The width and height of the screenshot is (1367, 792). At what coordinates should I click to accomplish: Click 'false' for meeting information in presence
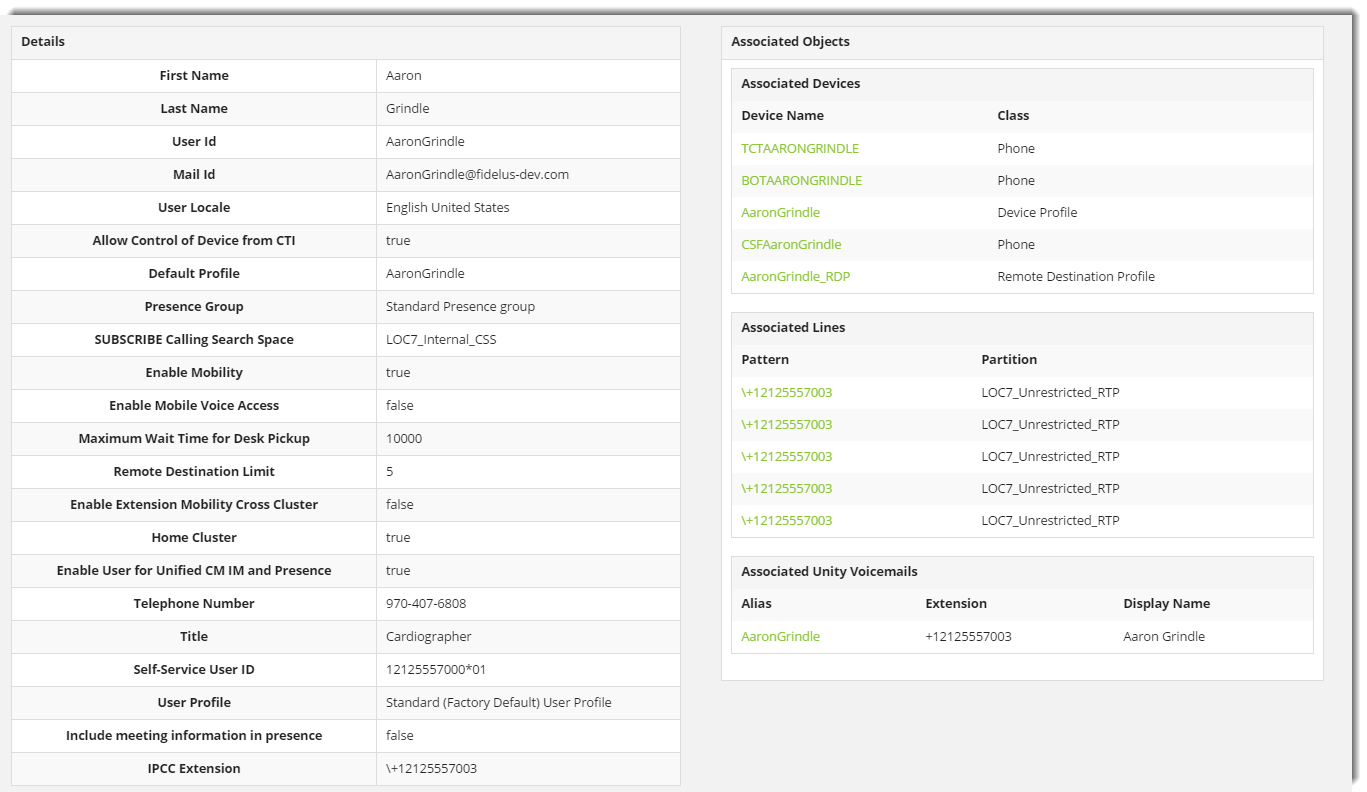(400, 735)
